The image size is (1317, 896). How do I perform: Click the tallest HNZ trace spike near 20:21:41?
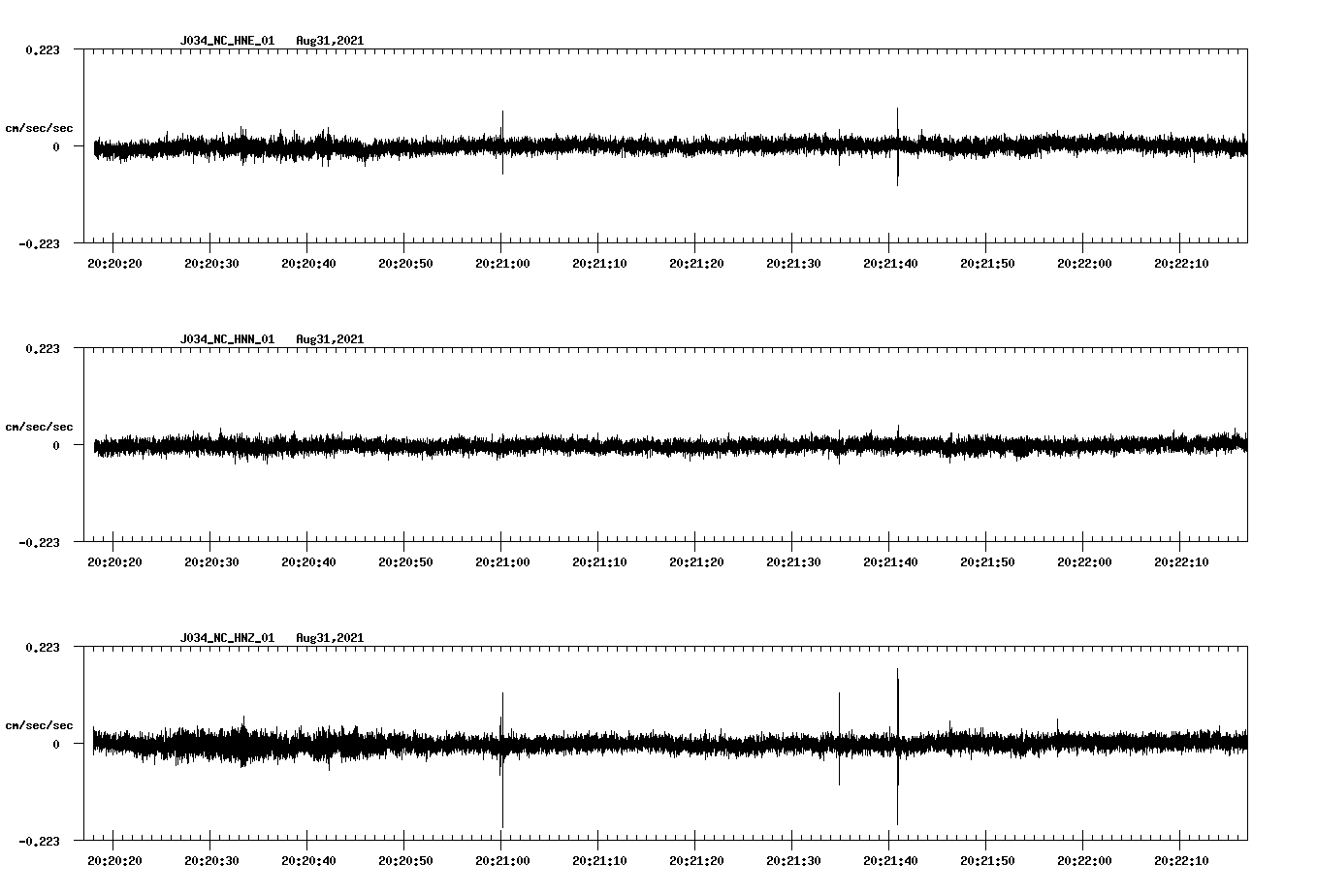[898, 746]
